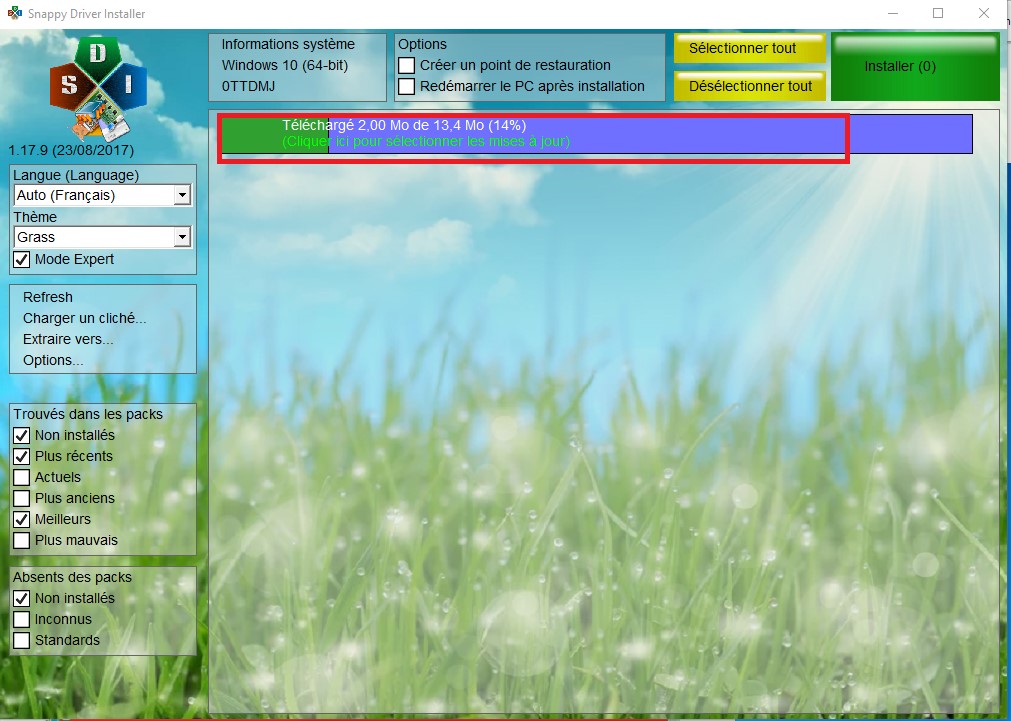Click the green 'Installer (0)' button
The image size is (1011, 721).
tap(899, 66)
